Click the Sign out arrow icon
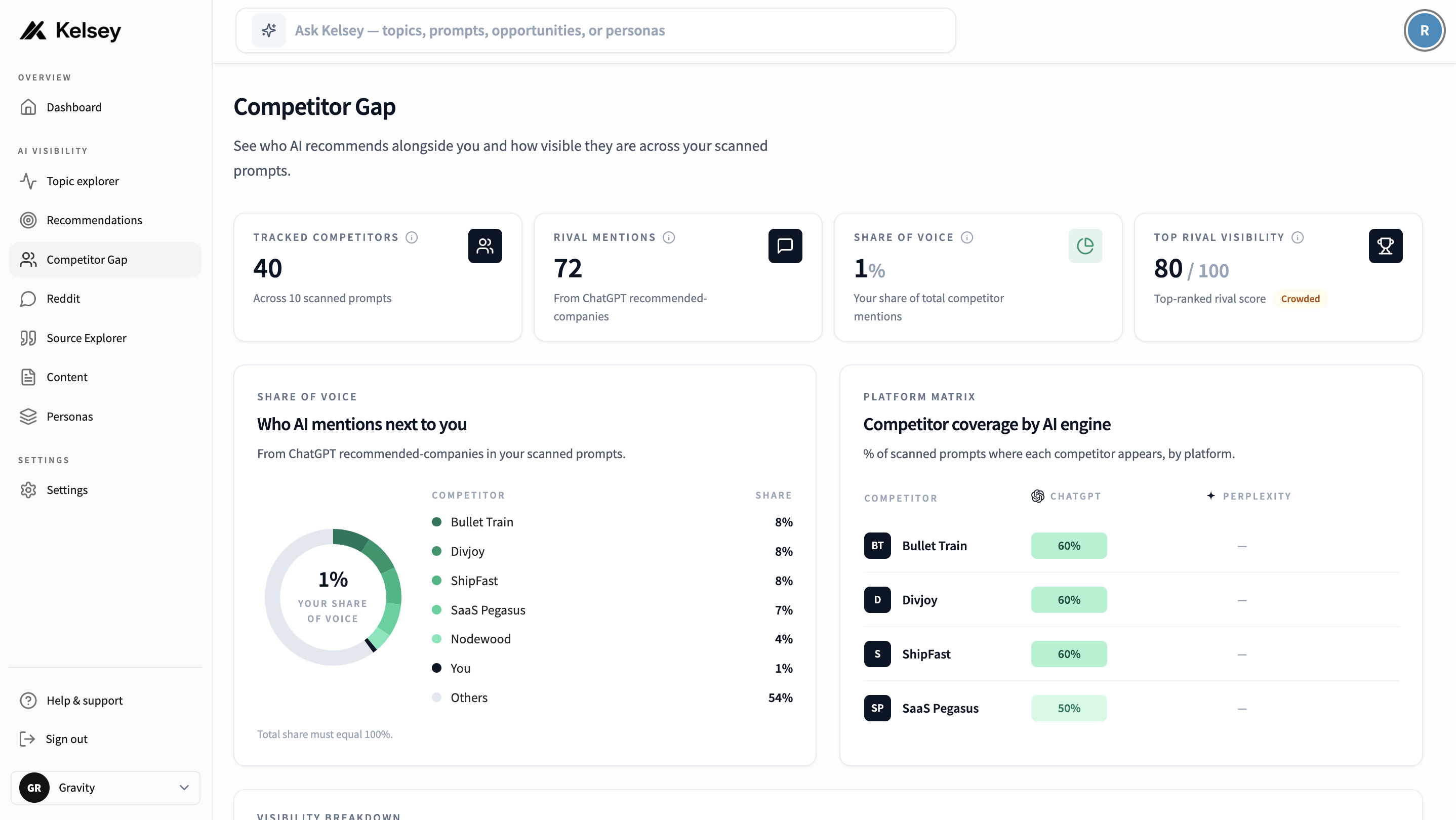This screenshot has width=1456, height=820. click(x=27, y=739)
